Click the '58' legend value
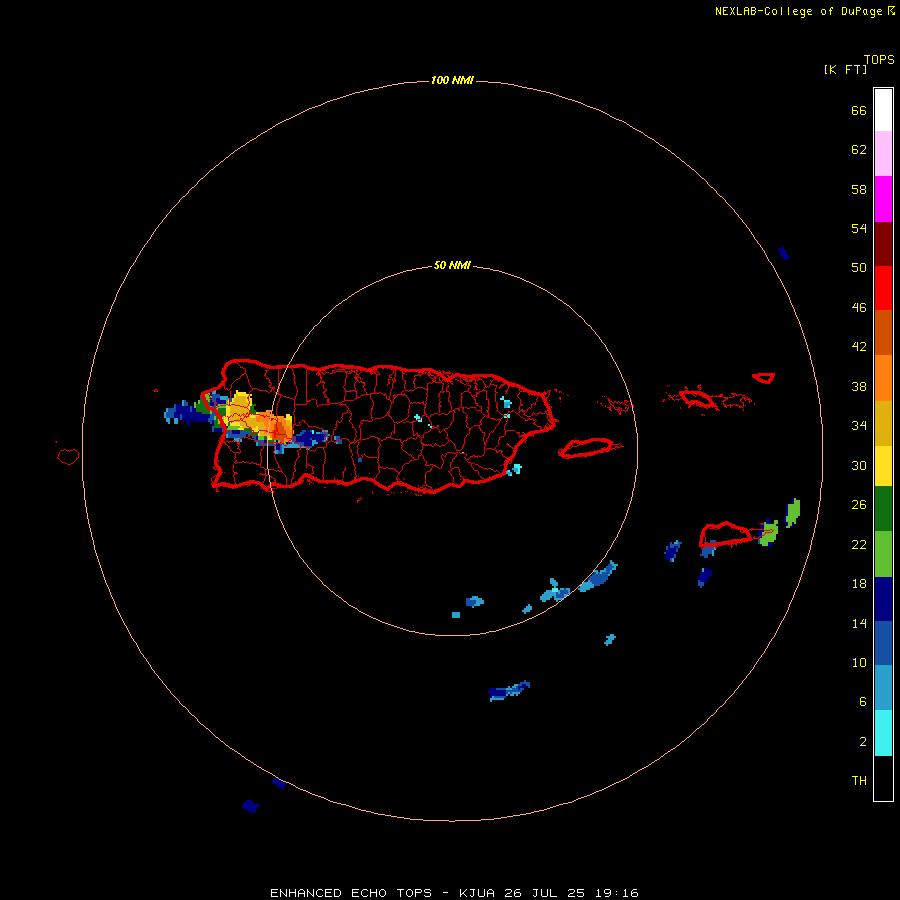Screen dimensions: 900x900 [859, 189]
